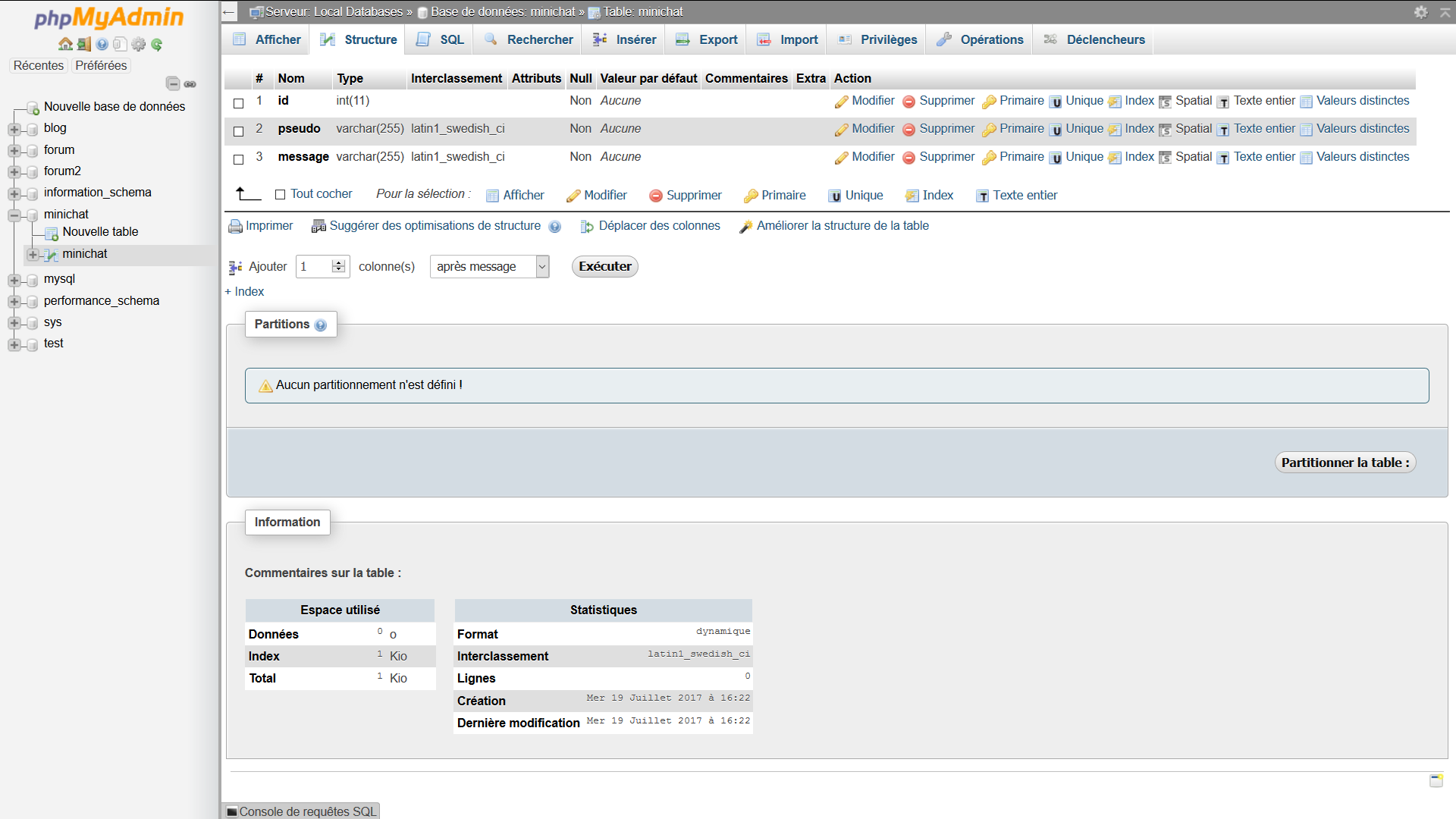
Task: Open page settings gear at top right
Action: point(1420,12)
